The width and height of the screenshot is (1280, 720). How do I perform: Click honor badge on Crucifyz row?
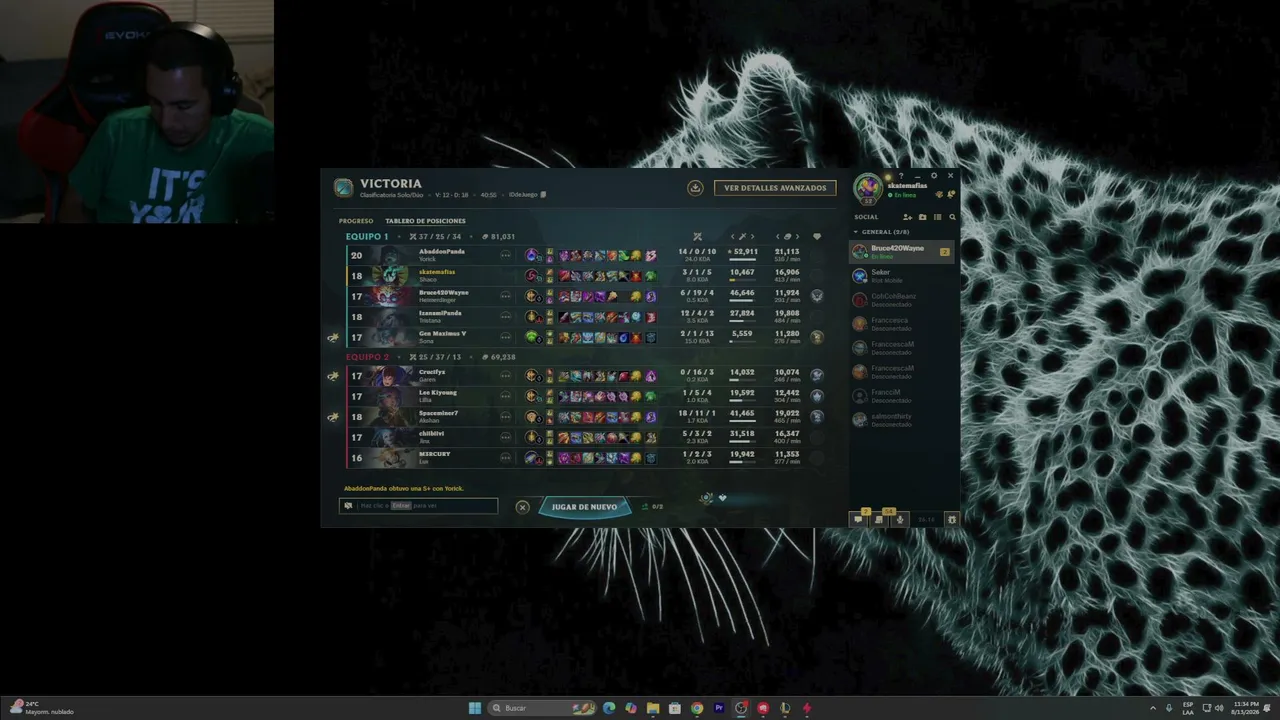pos(817,375)
